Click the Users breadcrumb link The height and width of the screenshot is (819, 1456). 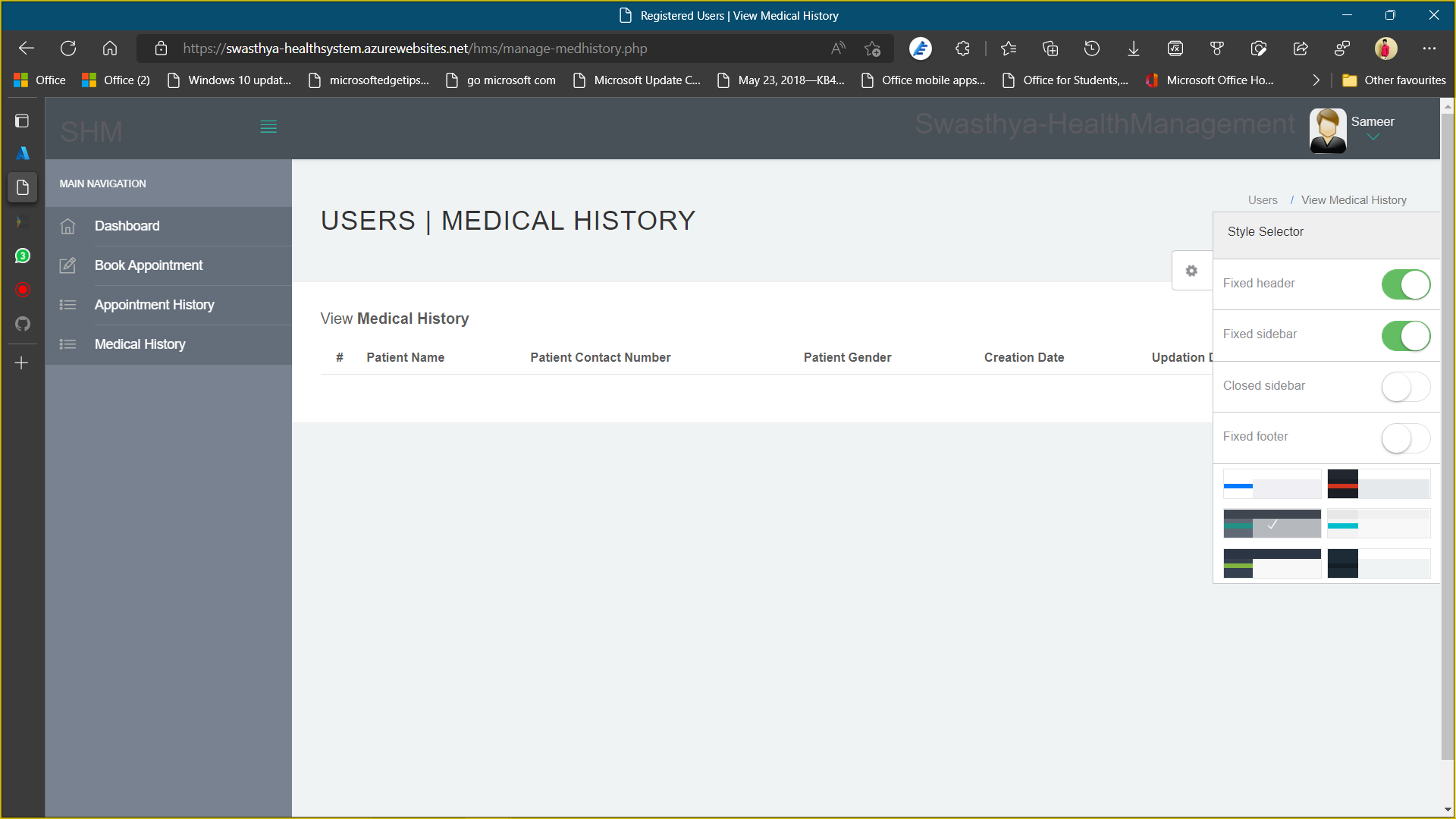[1263, 200]
